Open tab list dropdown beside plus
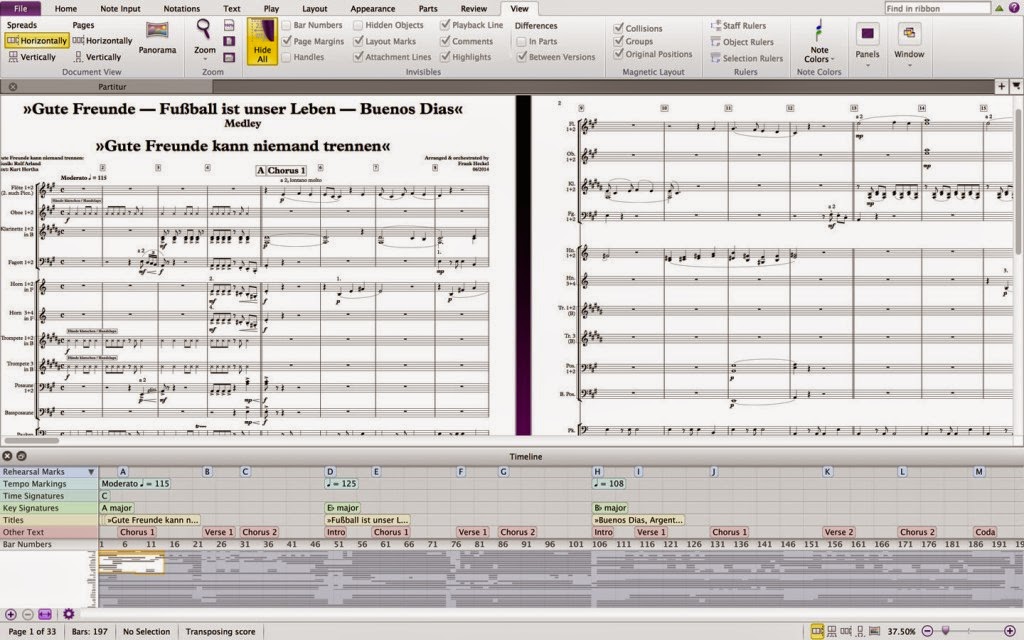The image size is (1024, 640). (1016, 86)
